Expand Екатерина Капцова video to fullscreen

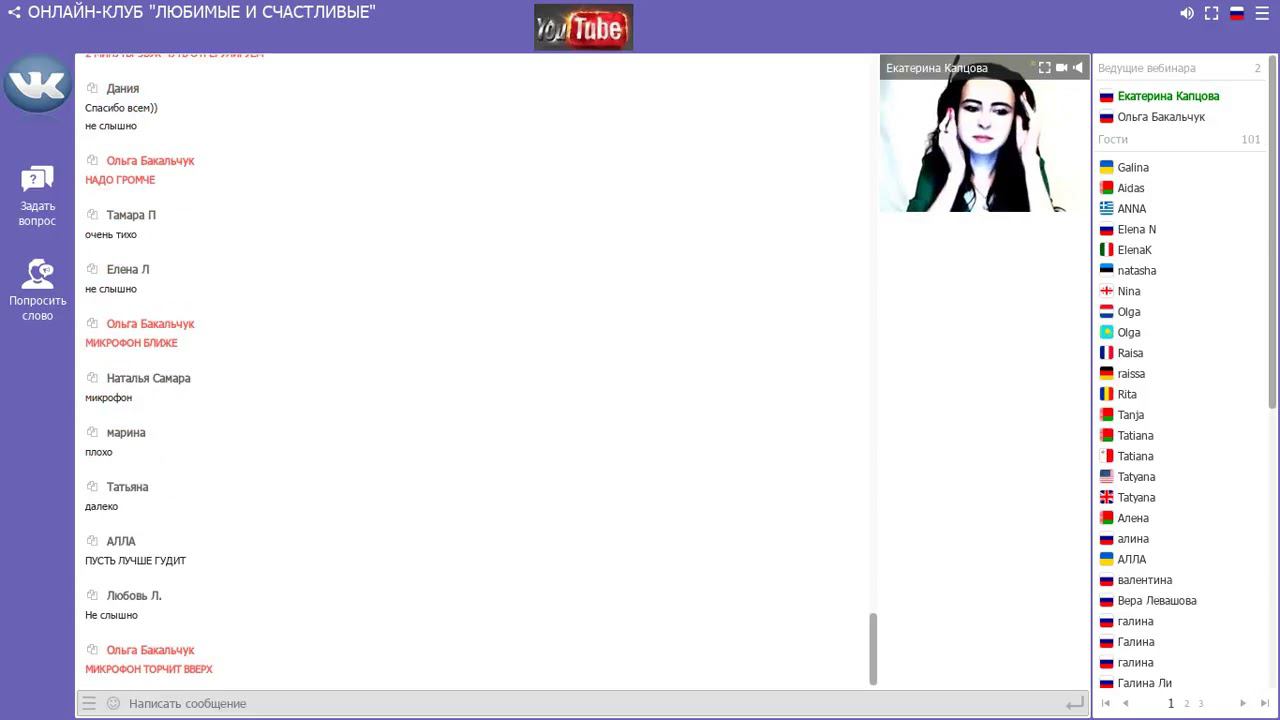1044,68
